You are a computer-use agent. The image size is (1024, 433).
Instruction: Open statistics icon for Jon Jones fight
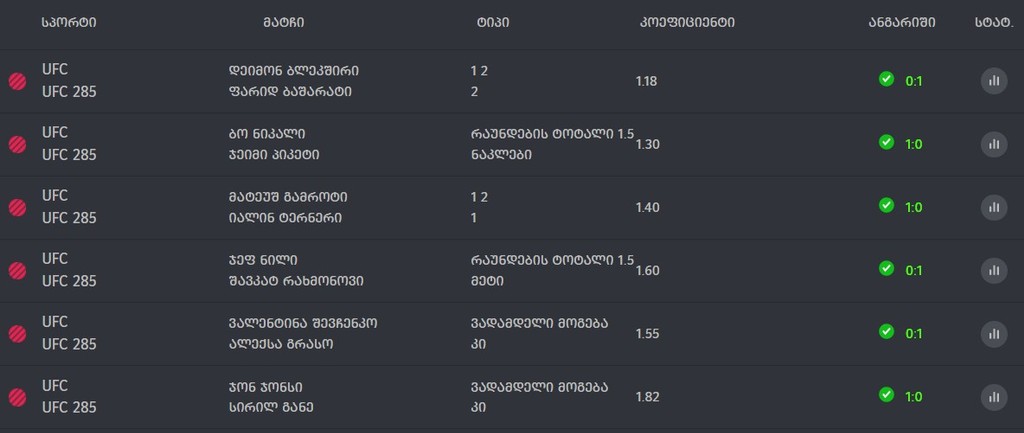point(993,396)
